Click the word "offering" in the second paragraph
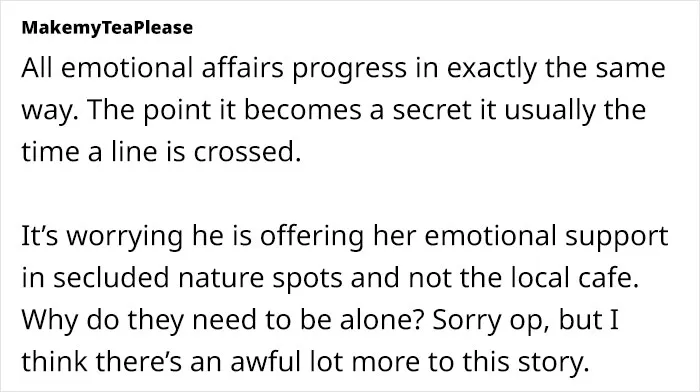Image resolution: width=700 pixels, height=392 pixels. coord(312,237)
